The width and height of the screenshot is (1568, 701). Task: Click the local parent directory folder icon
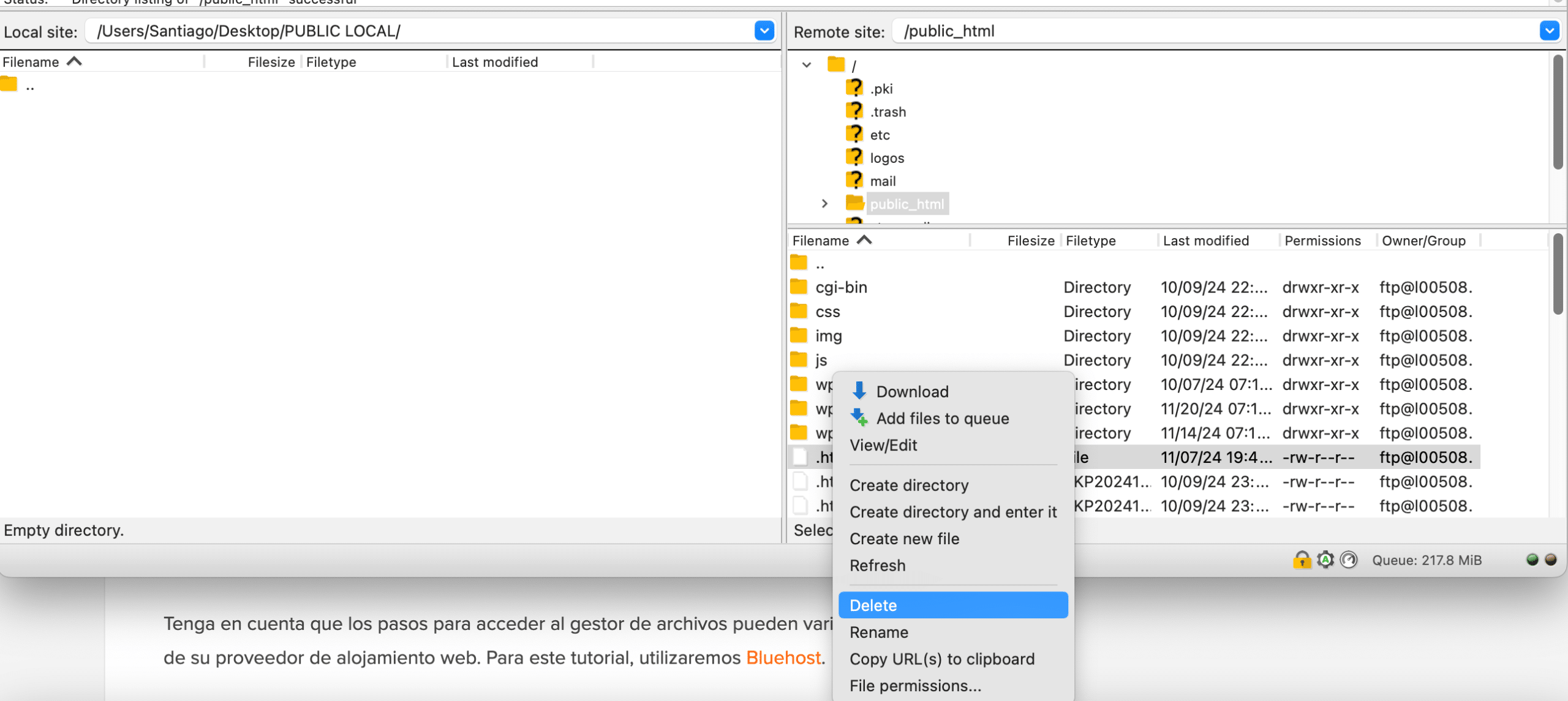9,84
